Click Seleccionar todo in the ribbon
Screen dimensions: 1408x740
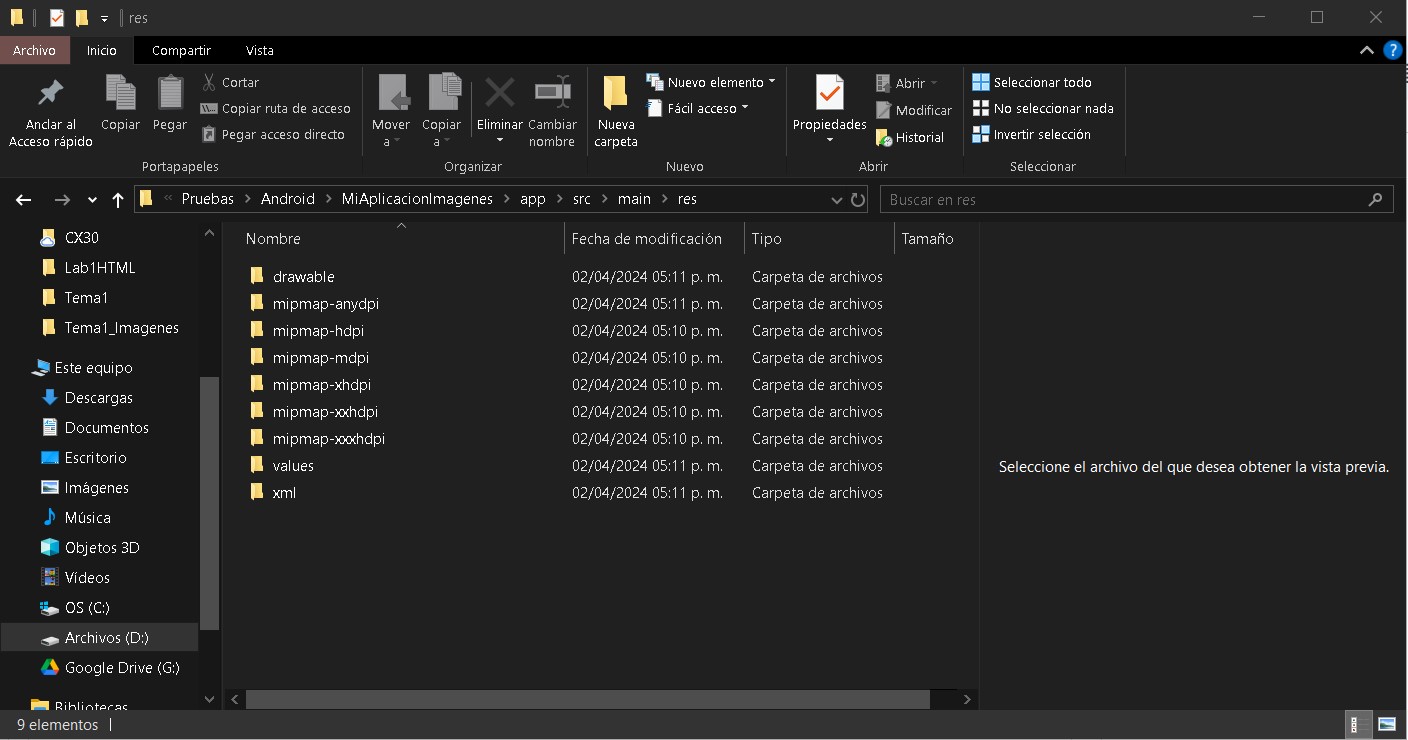[x=1041, y=82]
